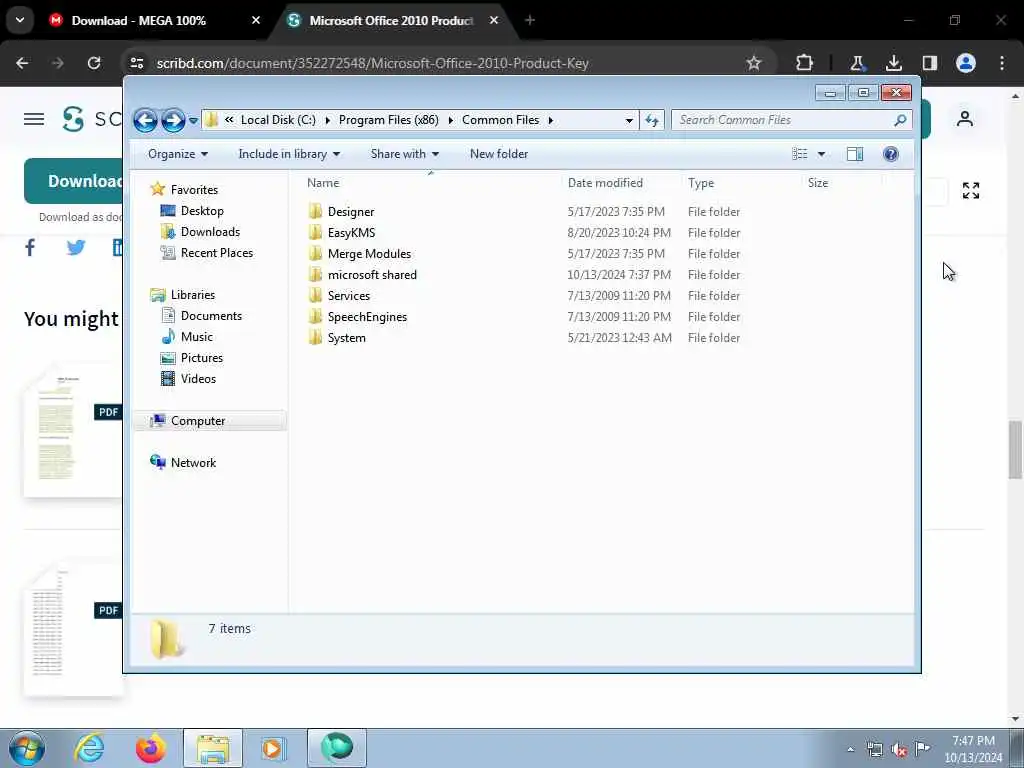Select the SpeechEngines folder
The image size is (1024, 768).
pos(367,317)
